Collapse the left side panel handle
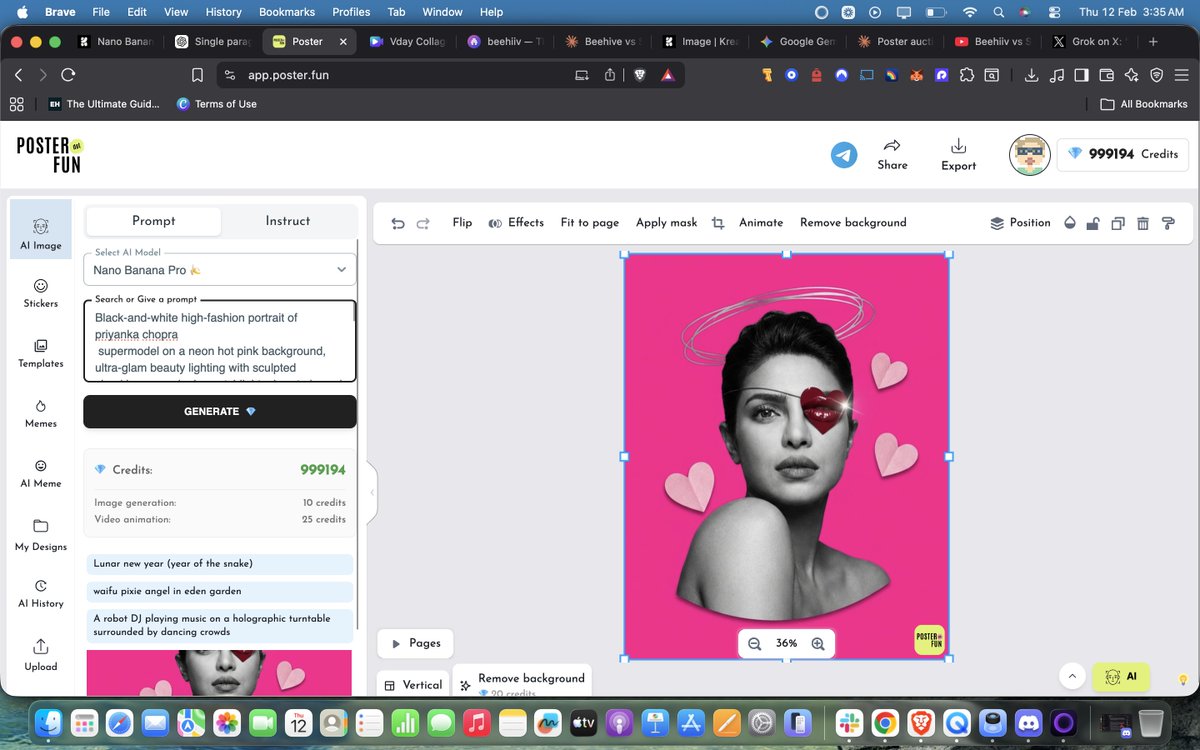The width and height of the screenshot is (1200, 750). [x=371, y=492]
